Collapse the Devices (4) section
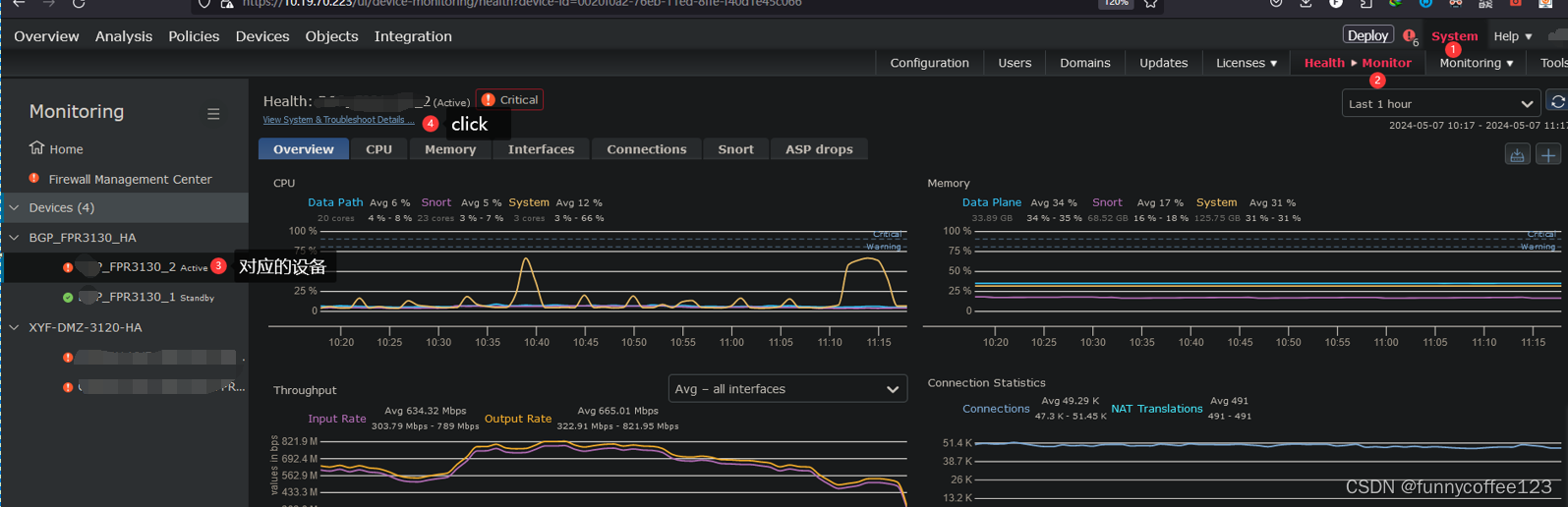 [15, 207]
